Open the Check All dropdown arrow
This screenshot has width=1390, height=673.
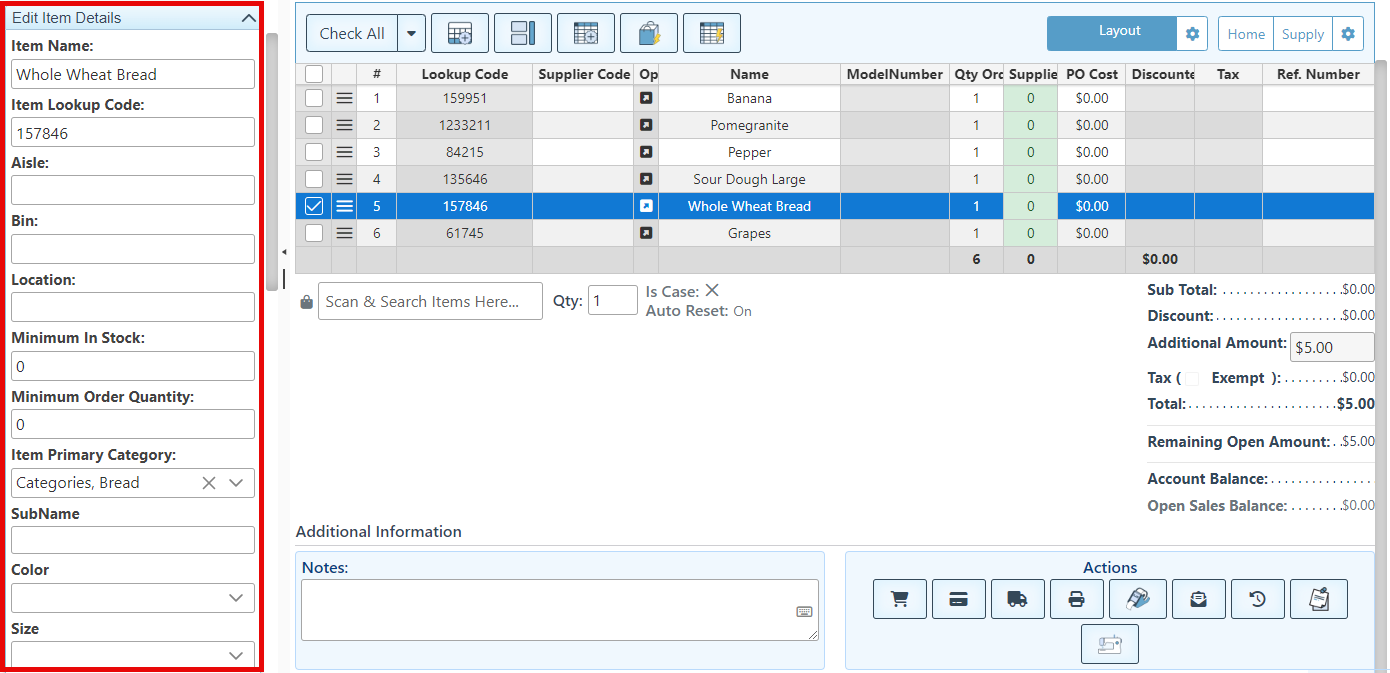[x=411, y=33]
